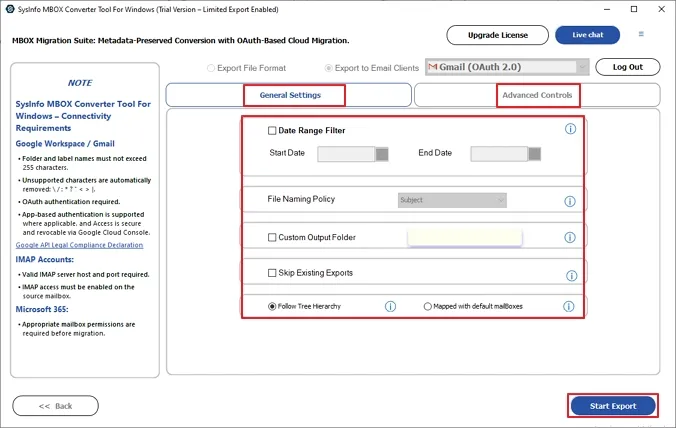Click the Custom Output Folder path field

pos(464,238)
